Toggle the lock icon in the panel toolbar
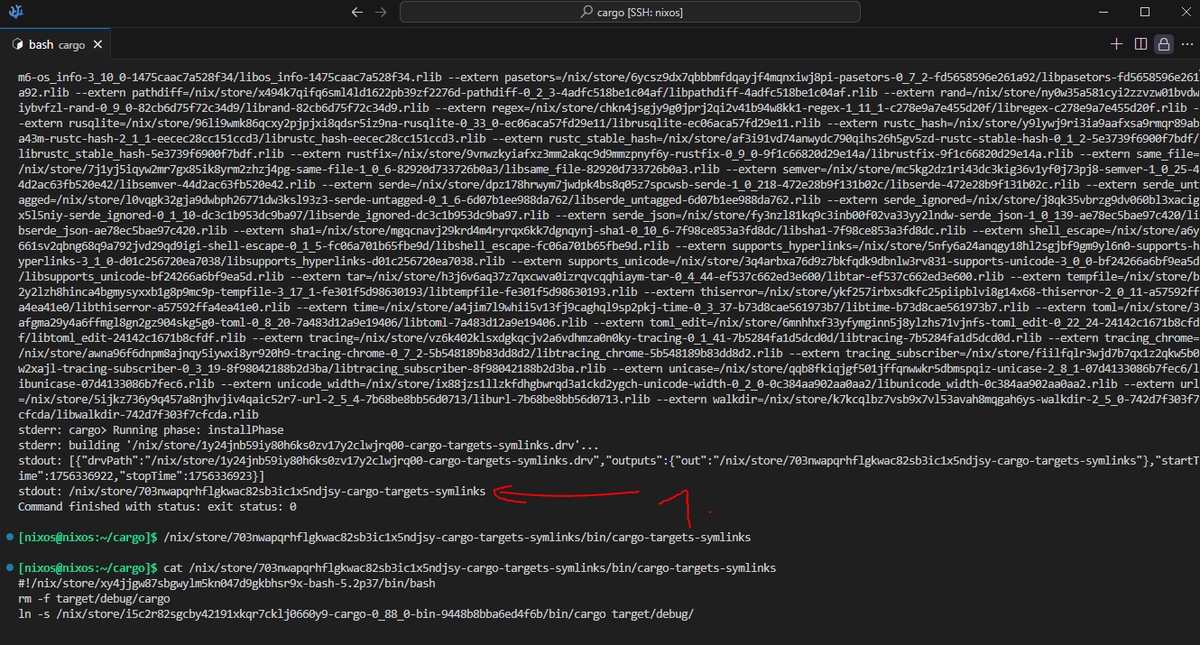Image resolution: width=1200 pixels, height=645 pixels. (1163, 44)
